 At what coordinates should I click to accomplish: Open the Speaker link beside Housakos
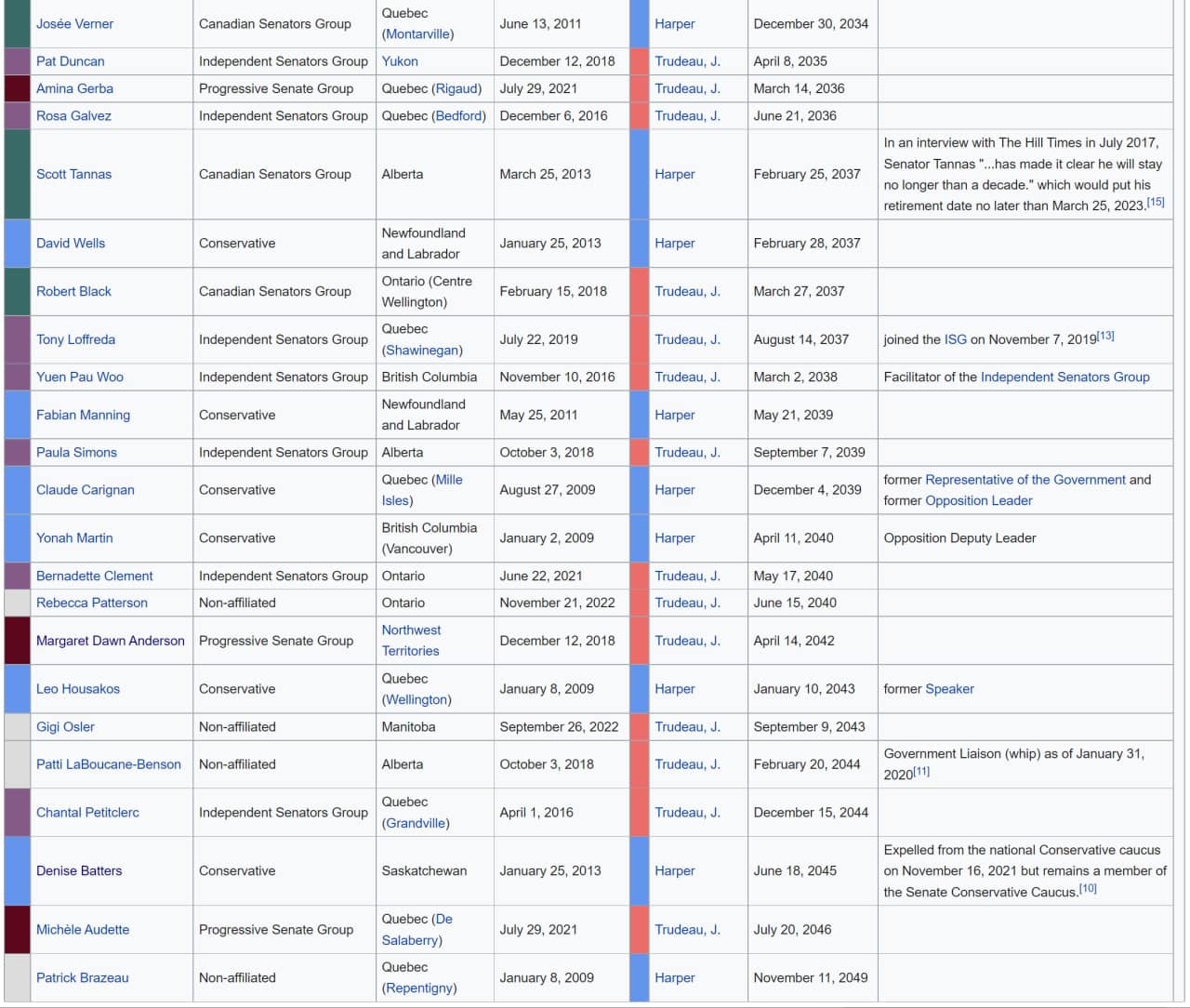[949, 689]
